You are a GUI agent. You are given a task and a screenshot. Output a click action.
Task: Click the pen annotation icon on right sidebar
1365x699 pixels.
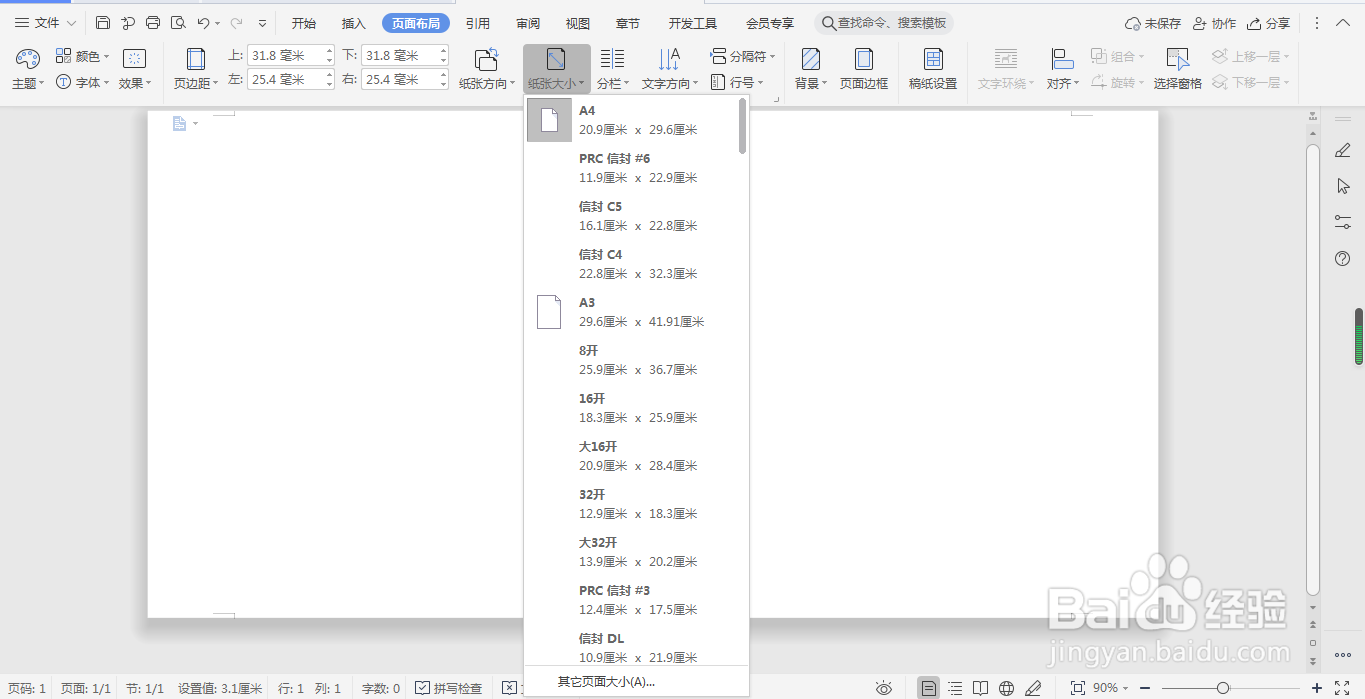[x=1343, y=150]
